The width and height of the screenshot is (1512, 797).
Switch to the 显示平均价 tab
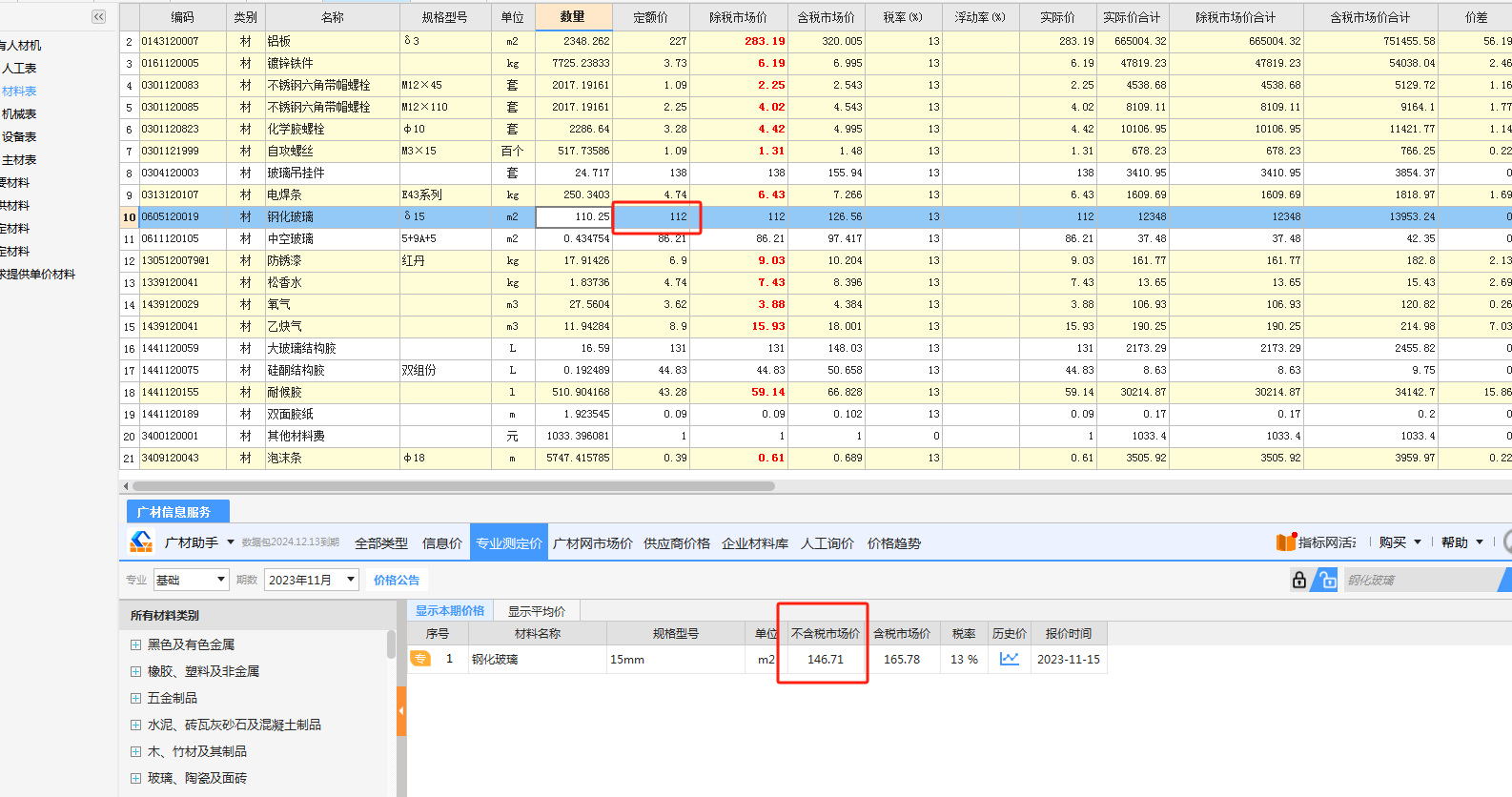tap(537, 611)
